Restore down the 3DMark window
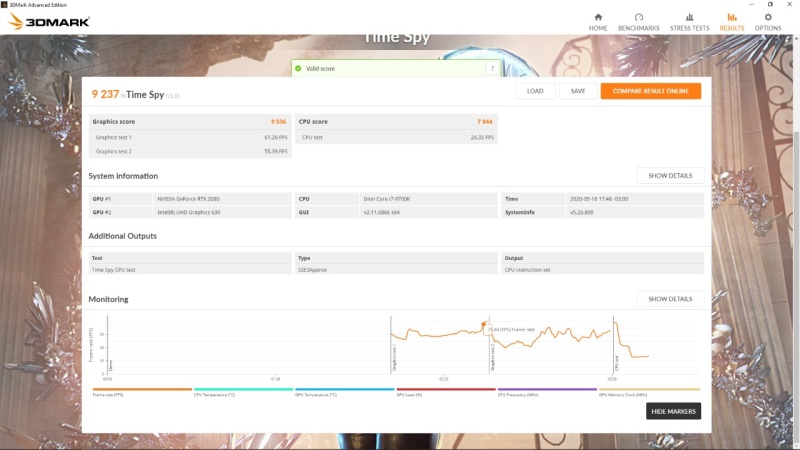The width and height of the screenshot is (800, 450). coord(770,5)
